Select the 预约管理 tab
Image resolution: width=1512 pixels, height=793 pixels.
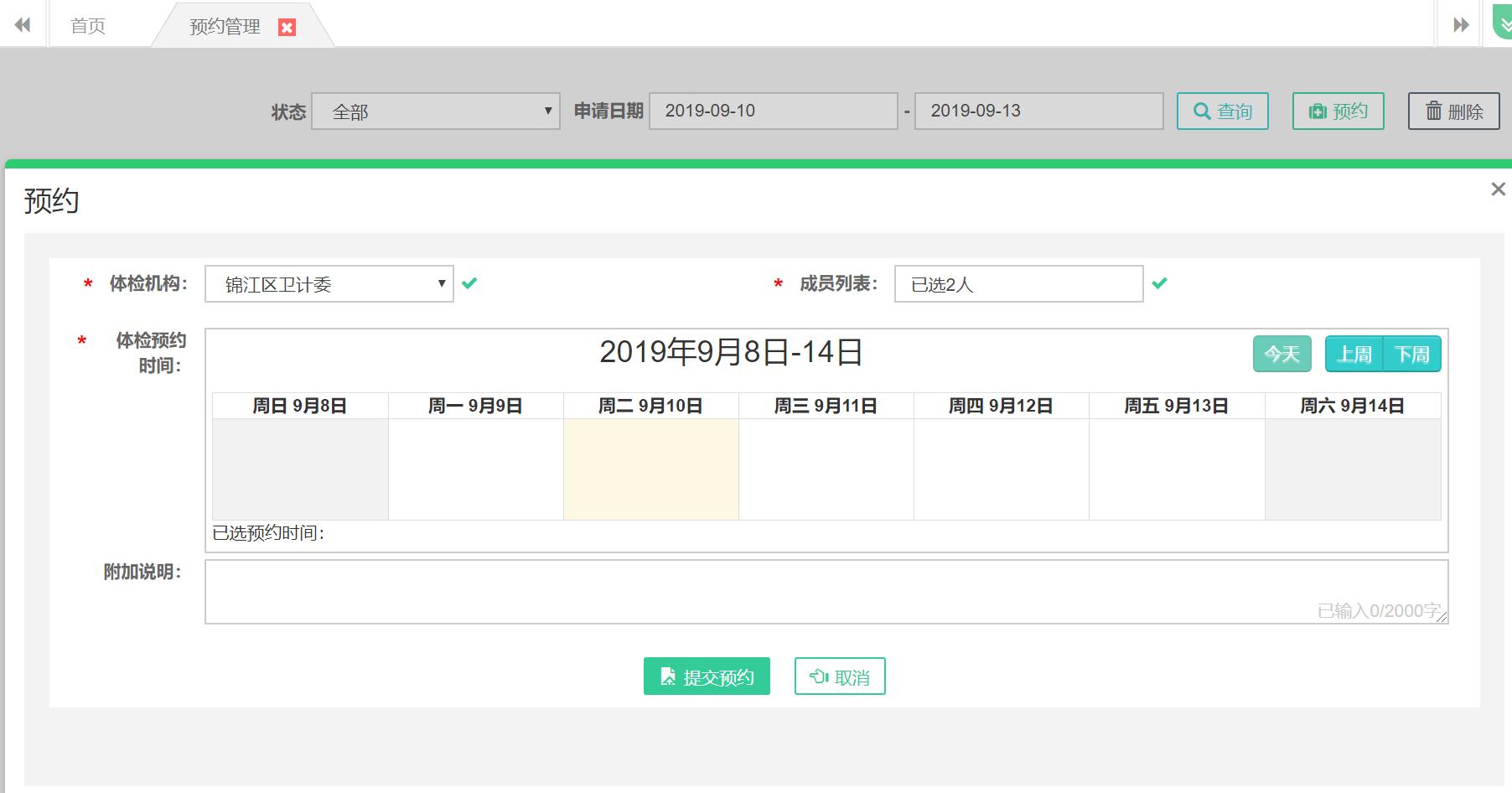point(223,25)
